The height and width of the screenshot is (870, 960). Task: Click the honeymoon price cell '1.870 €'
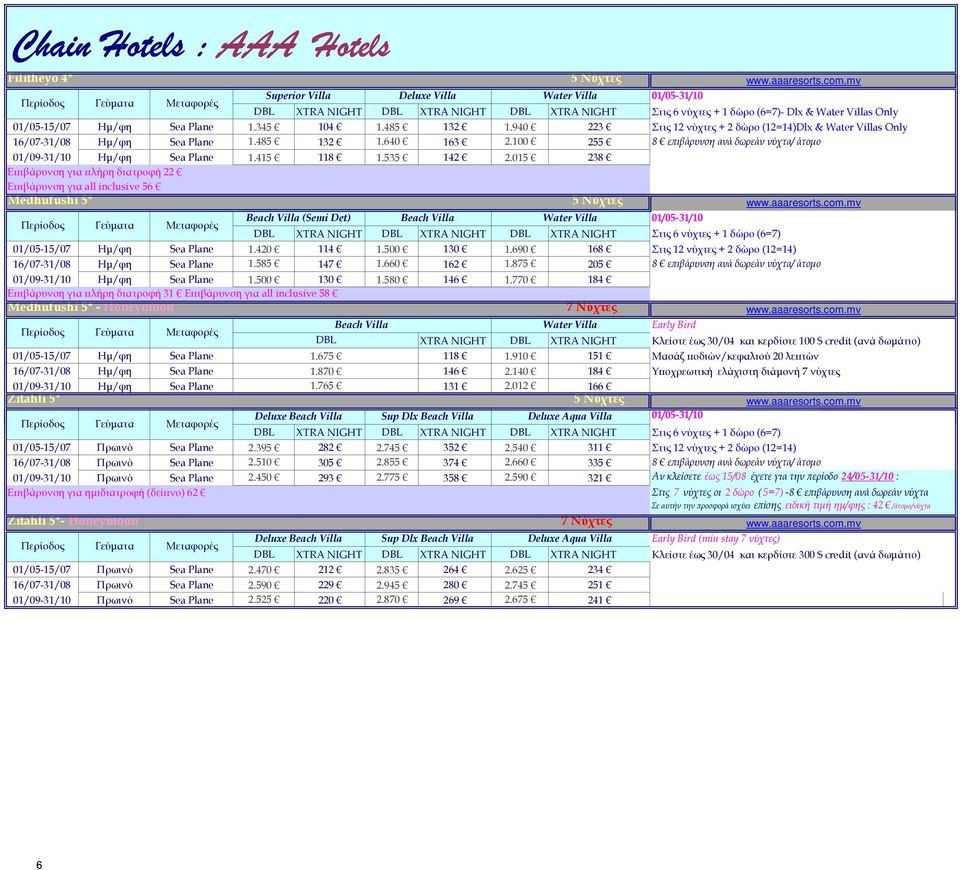point(326,371)
